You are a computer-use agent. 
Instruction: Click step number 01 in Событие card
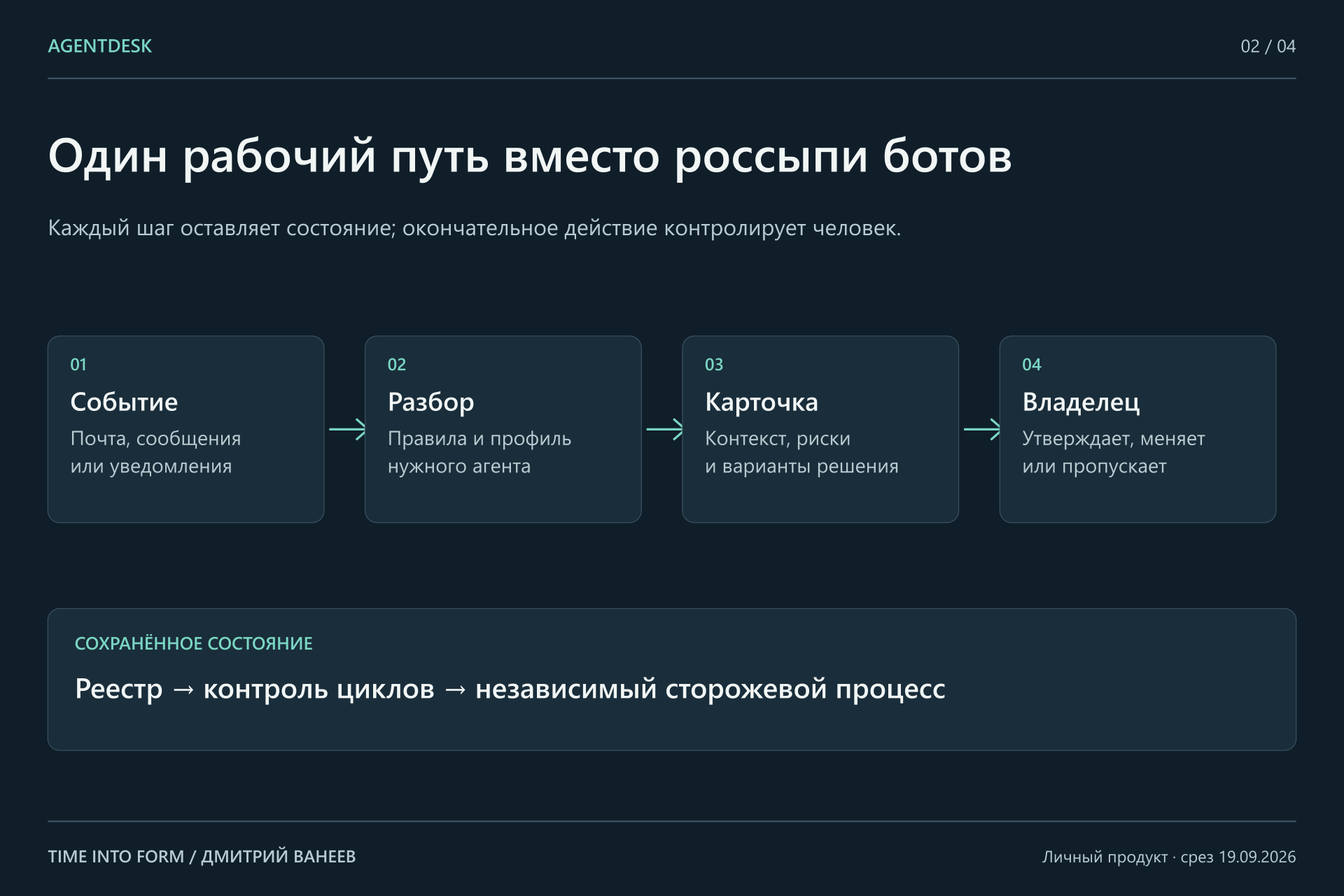[78, 365]
